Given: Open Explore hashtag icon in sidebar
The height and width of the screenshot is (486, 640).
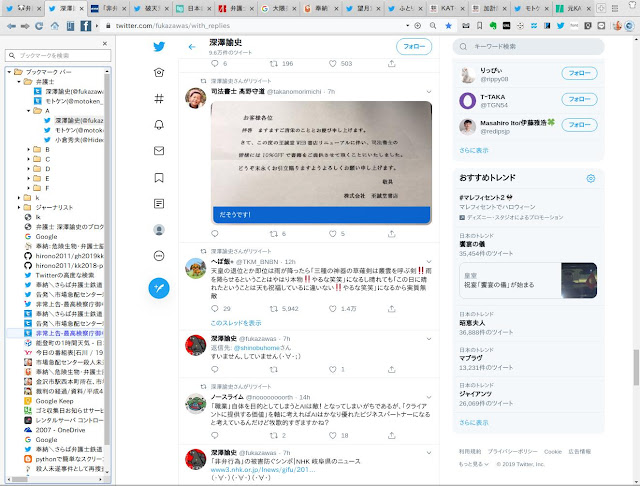Looking at the screenshot, I should [x=159, y=98].
